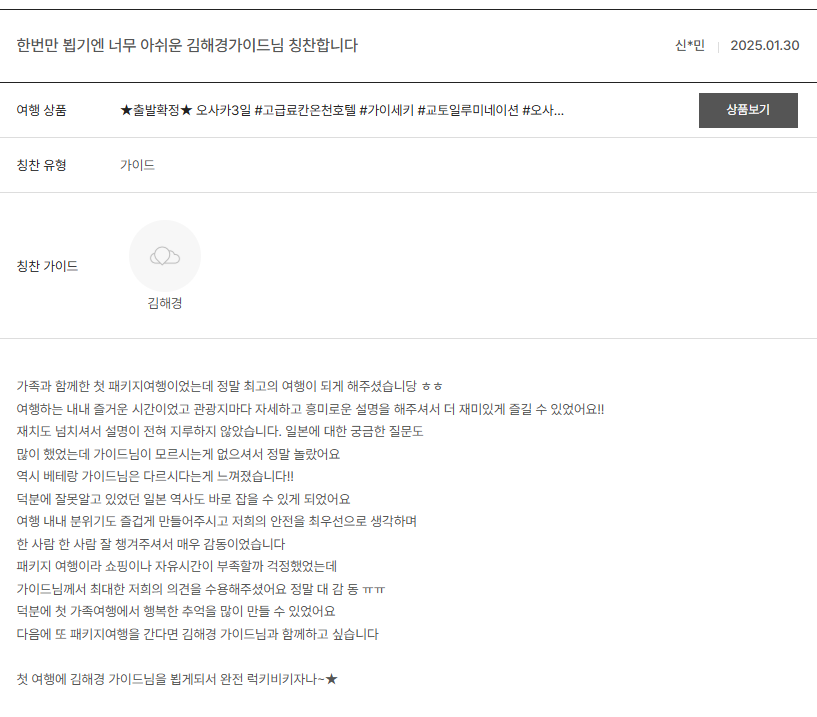Click the line starting 많이 했었는데 가이드님이
Image resolution: width=817 pixels, height=717 pixels.
(x=178, y=454)
